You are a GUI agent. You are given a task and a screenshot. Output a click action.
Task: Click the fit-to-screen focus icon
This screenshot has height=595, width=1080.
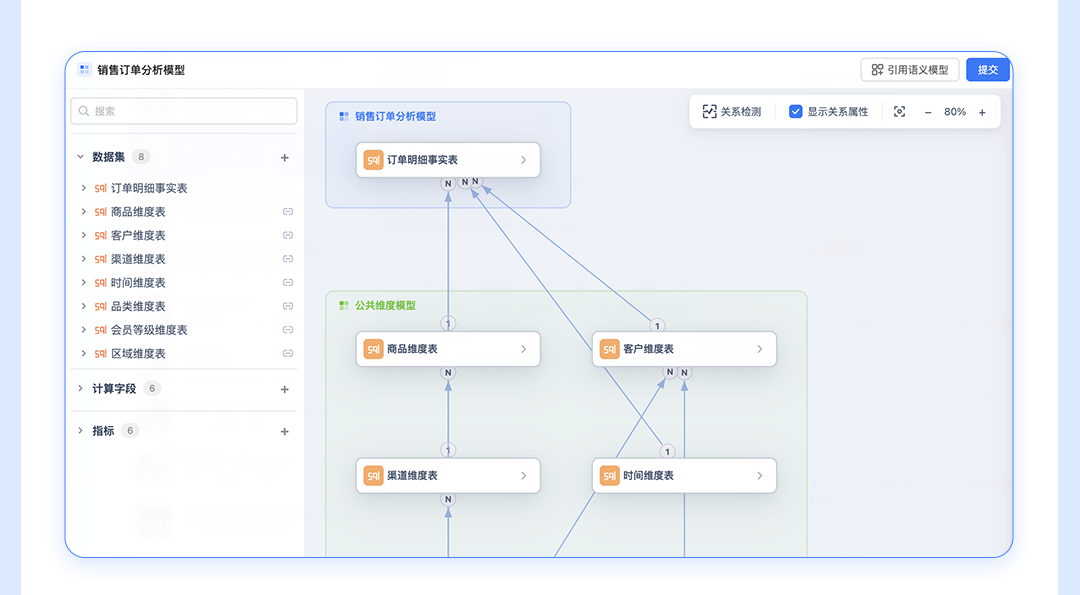(x=900, y=112)
